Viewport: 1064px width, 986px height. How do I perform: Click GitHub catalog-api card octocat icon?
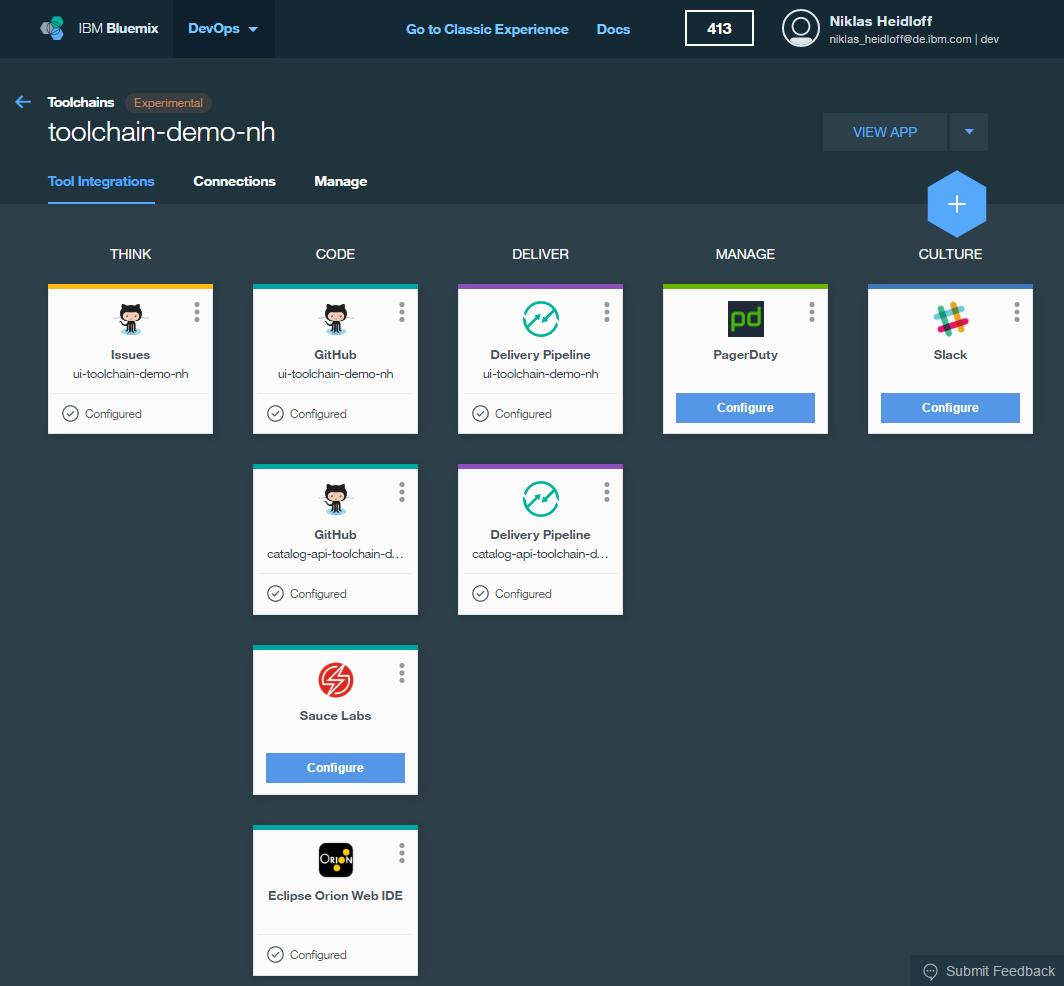[x=335, y=499]
